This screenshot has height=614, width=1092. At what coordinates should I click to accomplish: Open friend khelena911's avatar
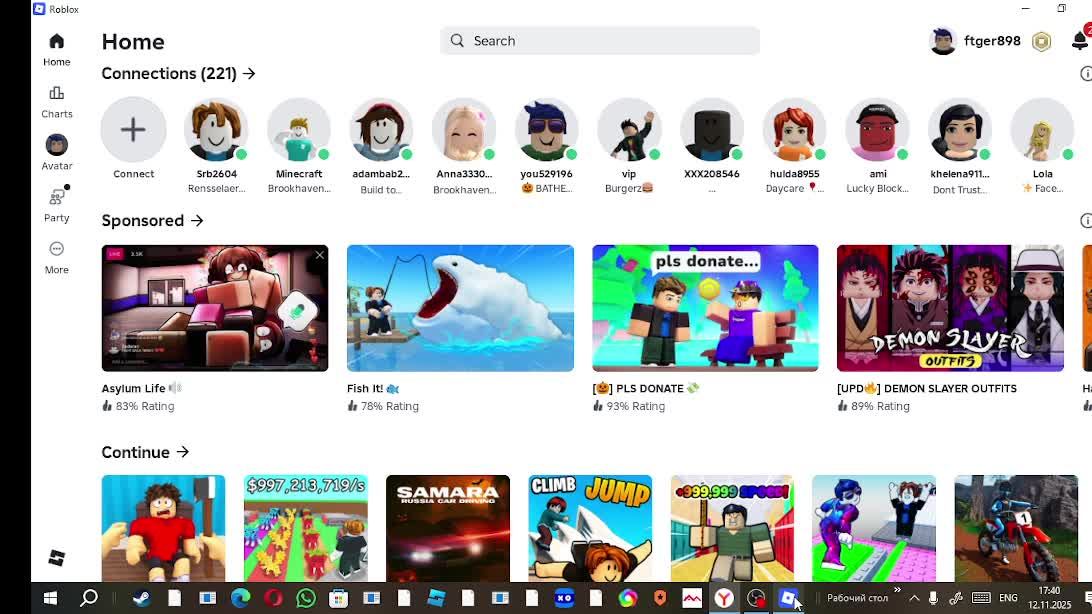[960, 130]
